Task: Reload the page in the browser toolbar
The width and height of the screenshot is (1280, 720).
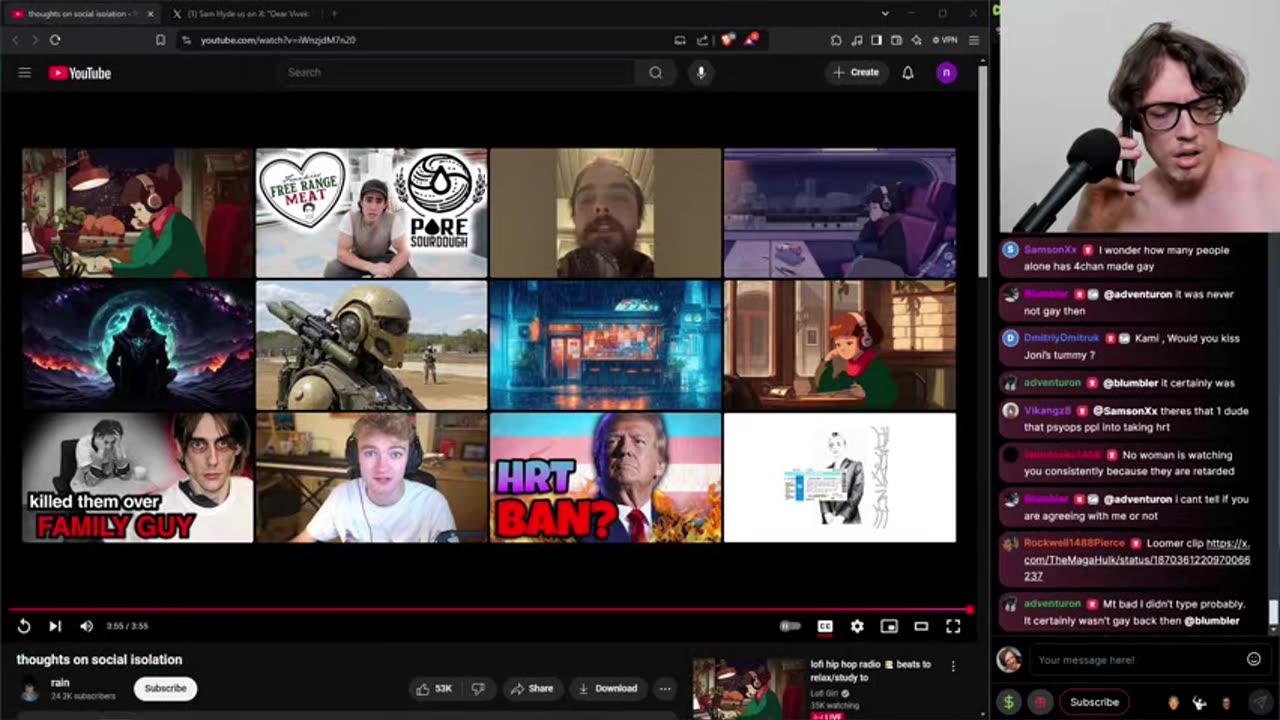Action: point(55,40)
